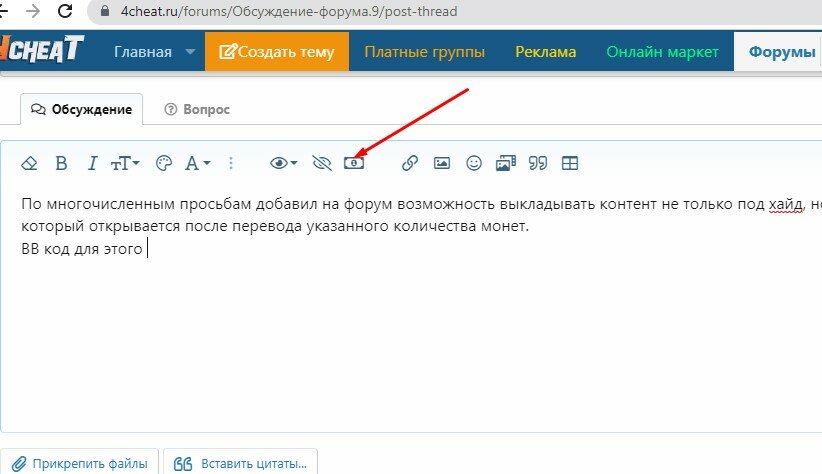Open the hide content eye dropdown
The image size is (822, 474).
coord(284,164)
